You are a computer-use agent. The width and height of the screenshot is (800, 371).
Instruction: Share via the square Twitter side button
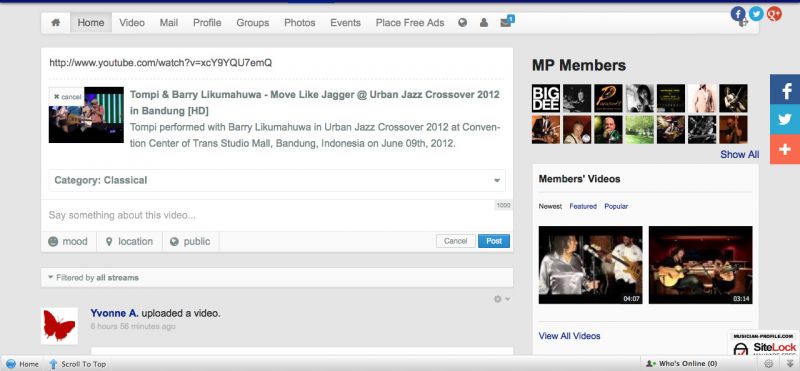click(785, 119)
